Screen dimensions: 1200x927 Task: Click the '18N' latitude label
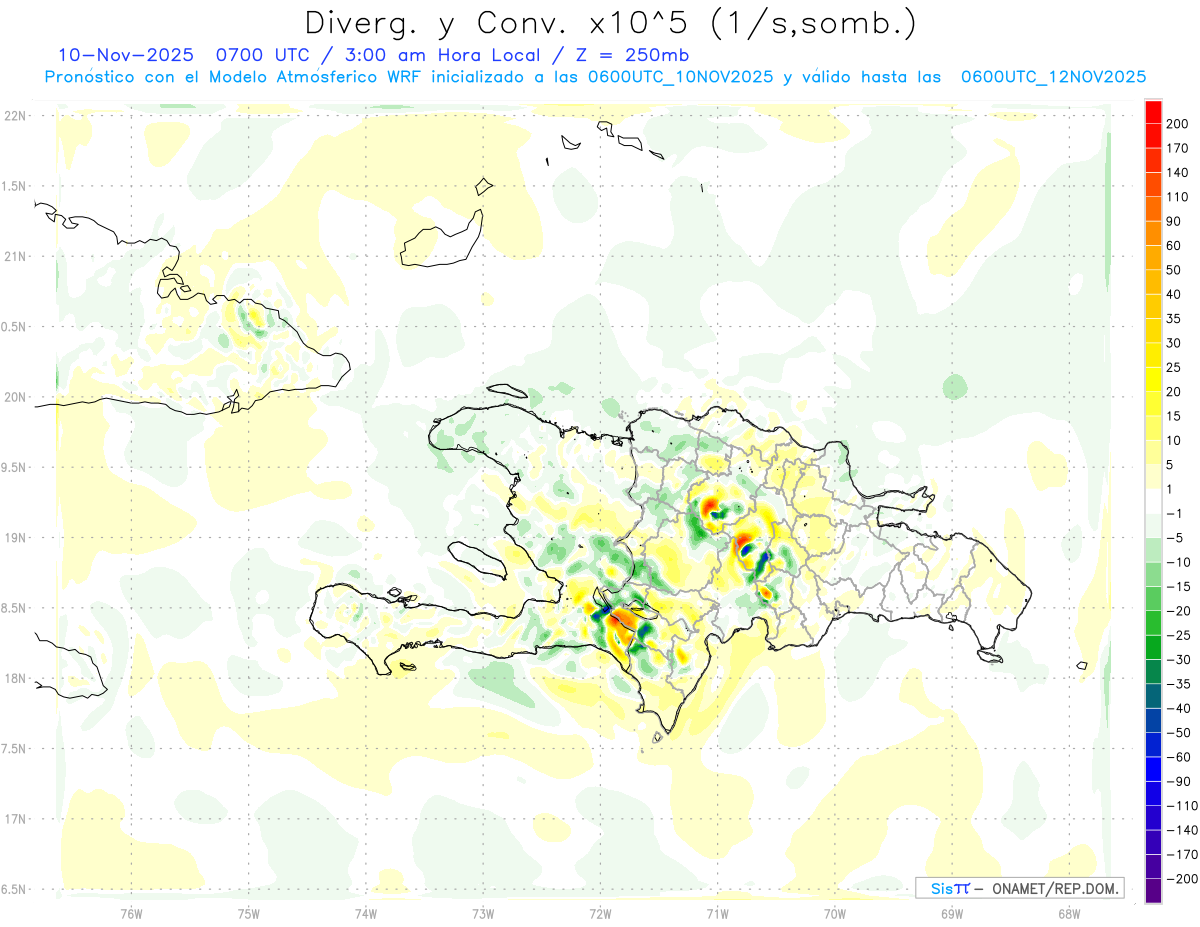click(15, 678)
